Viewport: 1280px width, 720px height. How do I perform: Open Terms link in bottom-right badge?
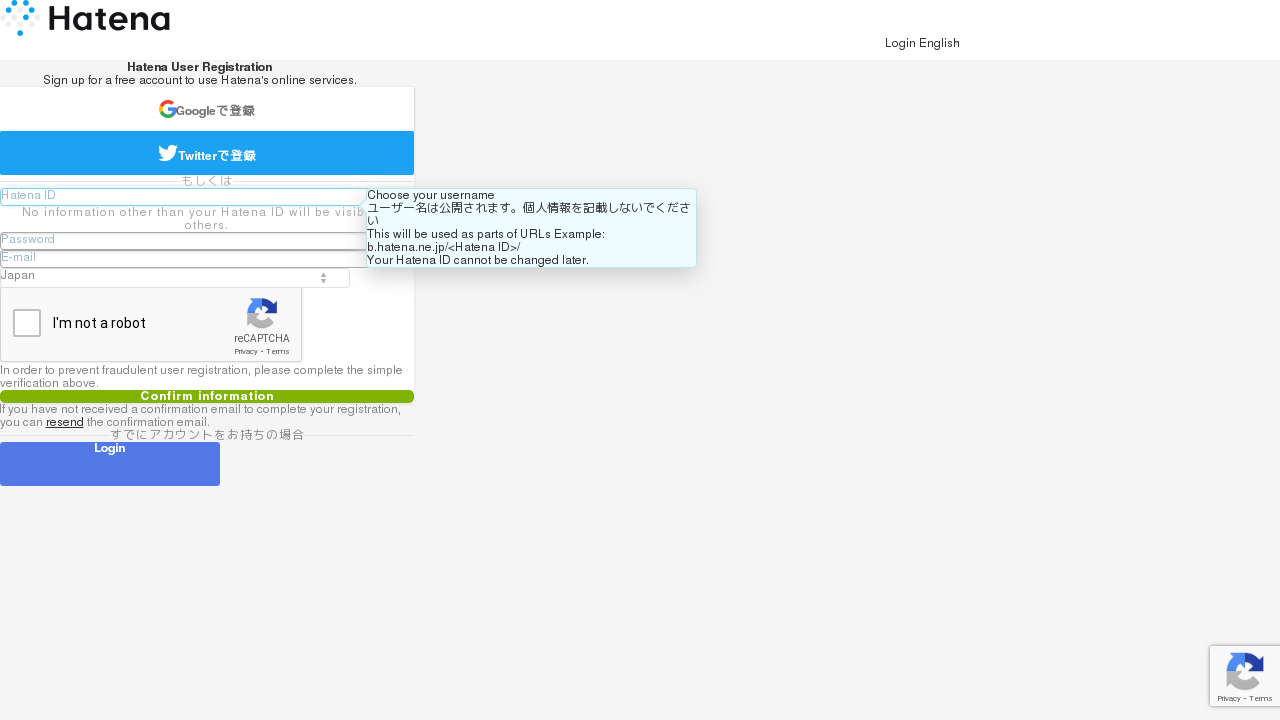pos(1260,698)
